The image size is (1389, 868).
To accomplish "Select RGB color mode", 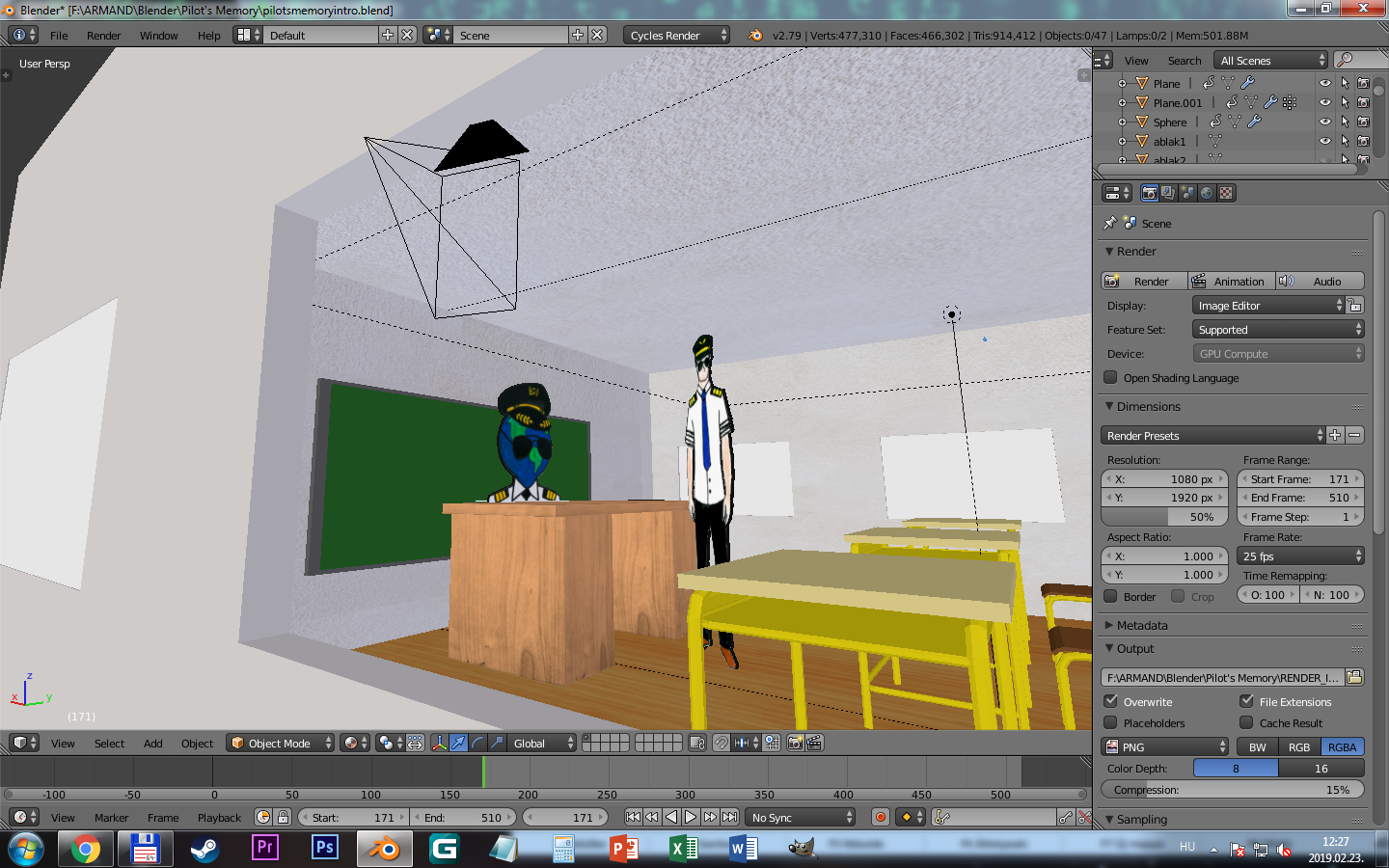I will [x=1299, y=746].
